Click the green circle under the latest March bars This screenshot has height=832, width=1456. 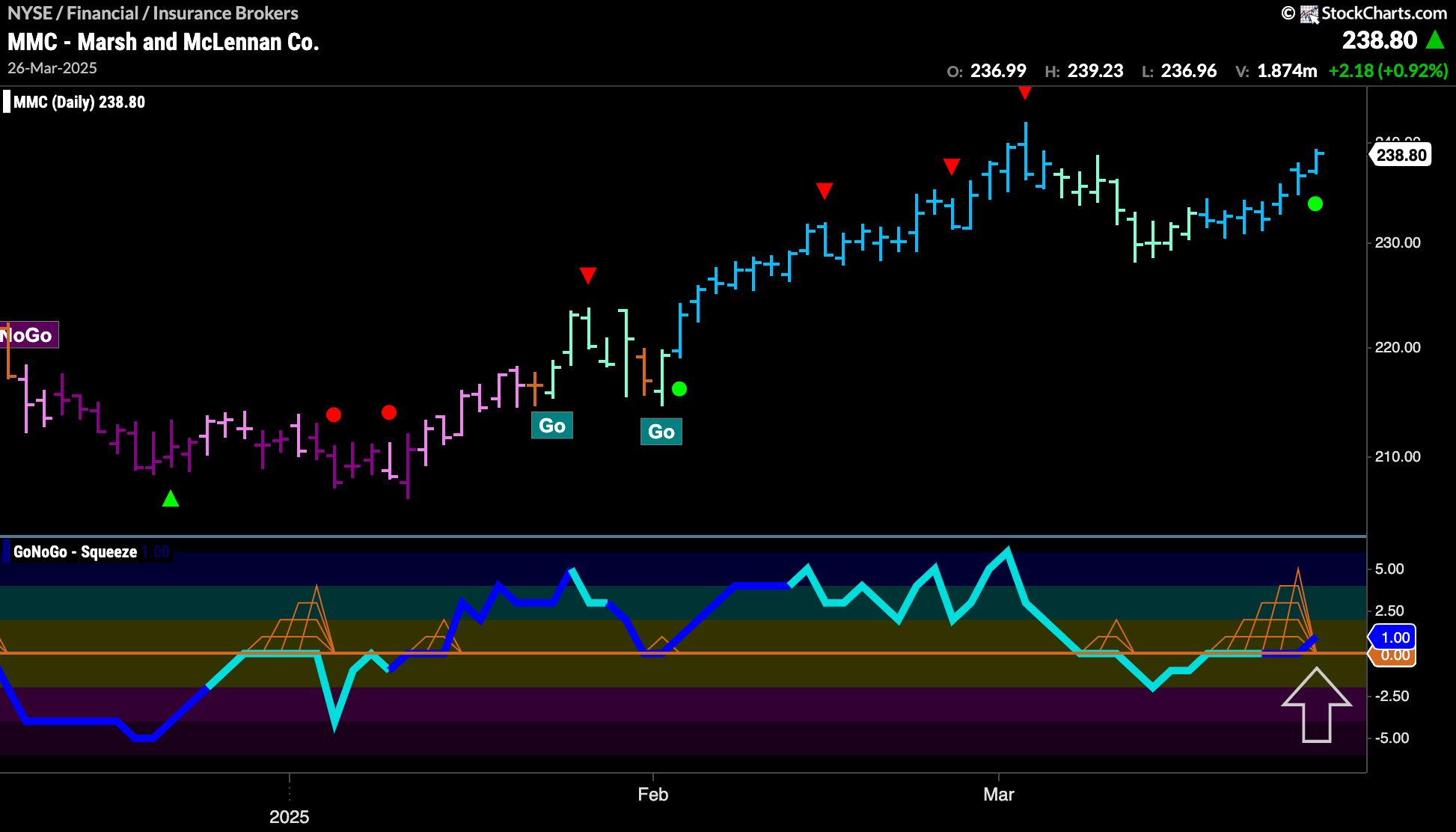tap(1315, 204)
